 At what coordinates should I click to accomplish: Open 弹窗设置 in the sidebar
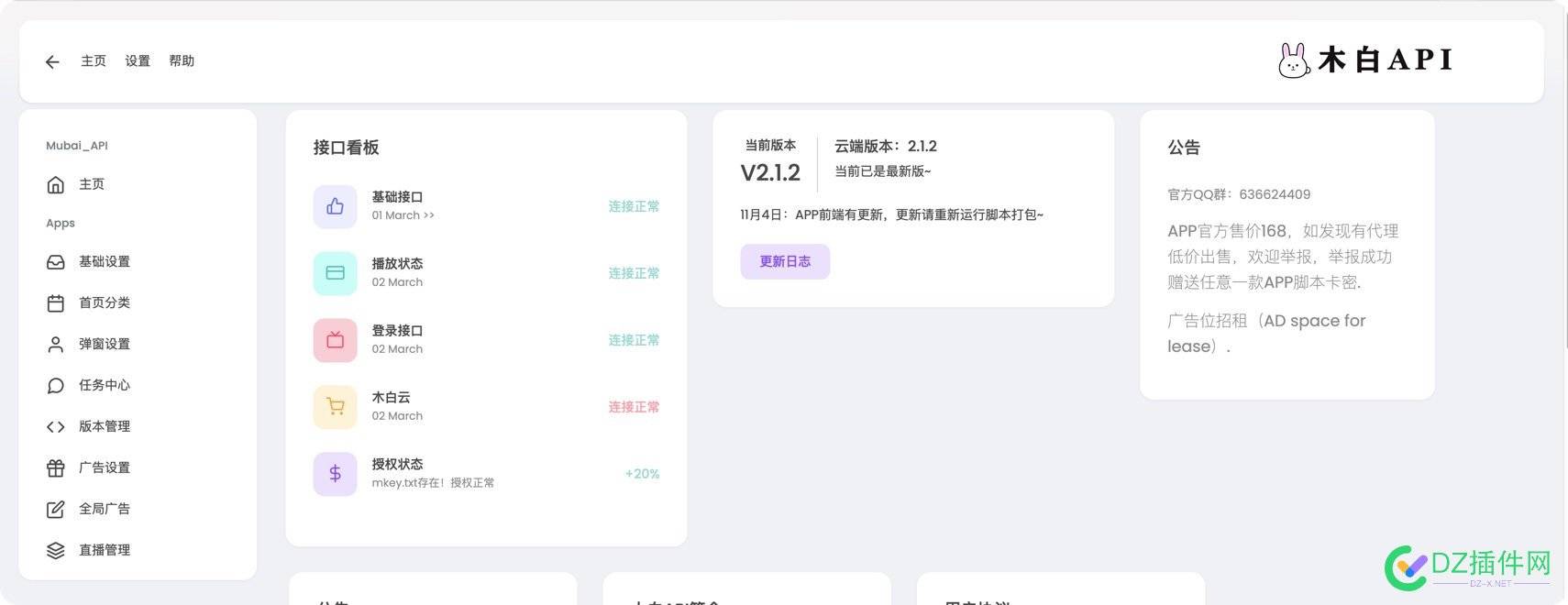[x=105, y=345]
